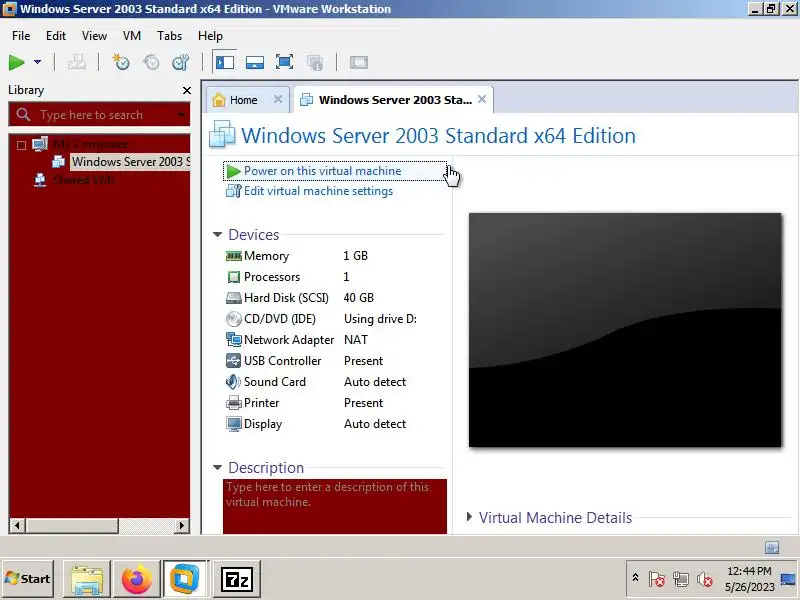Click the Send Ctrl+Alt+Del toolbar icon

point(77,62)
